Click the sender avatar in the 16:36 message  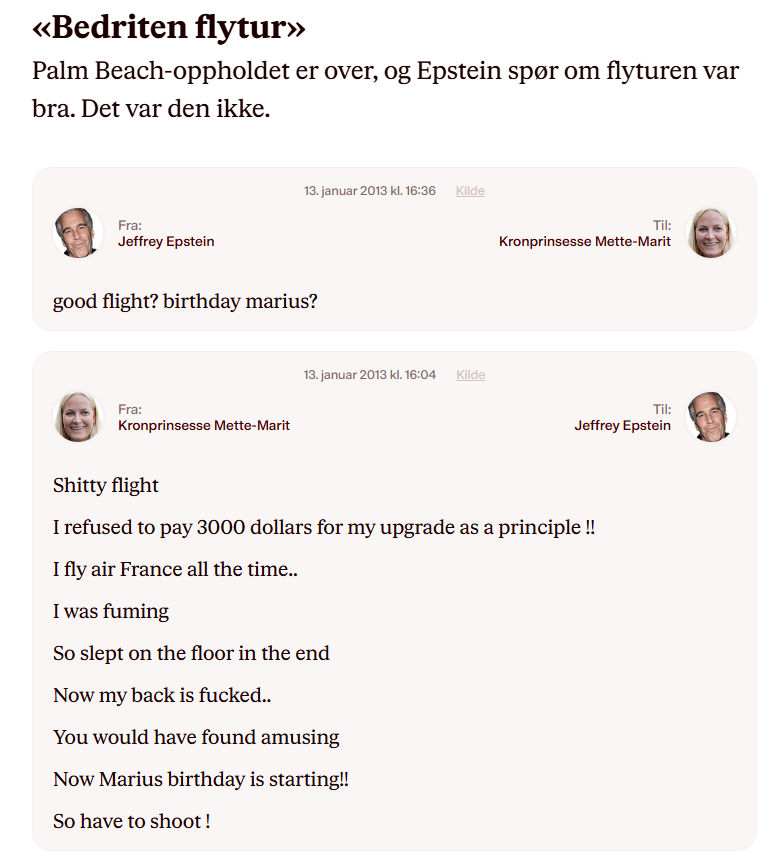pos(77,233)
